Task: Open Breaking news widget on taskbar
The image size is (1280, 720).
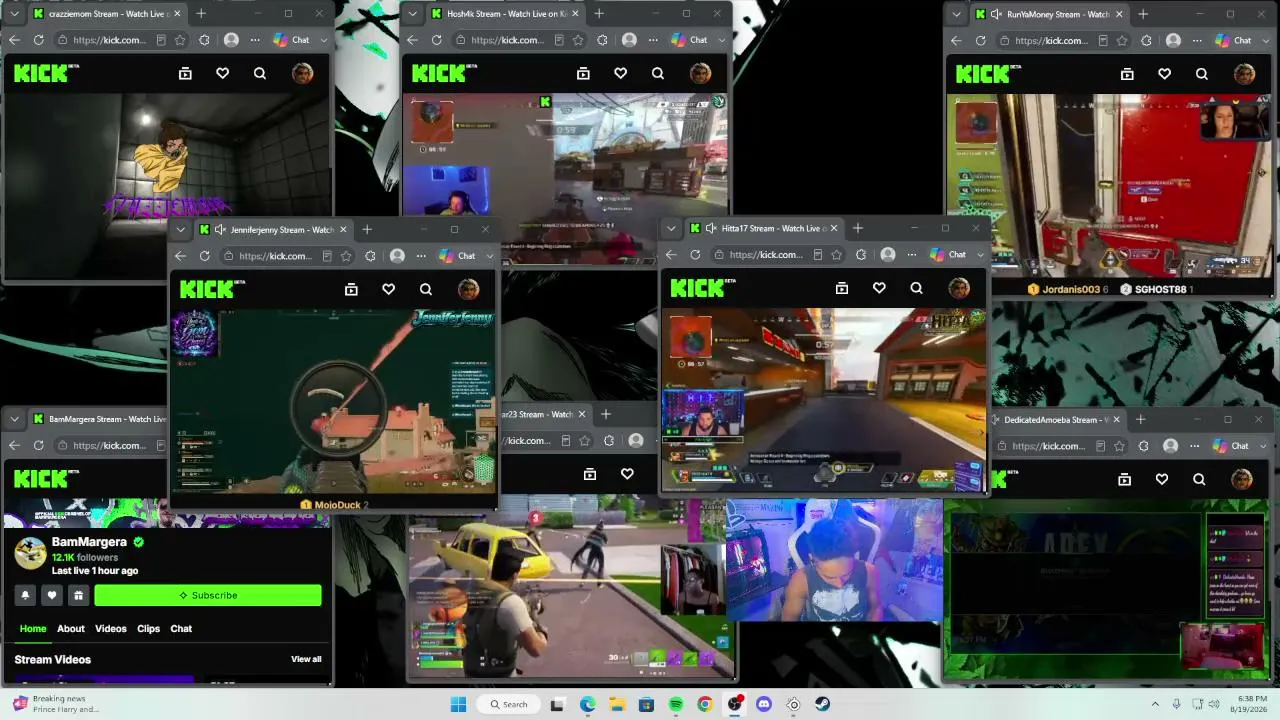Action: [56, 704]
